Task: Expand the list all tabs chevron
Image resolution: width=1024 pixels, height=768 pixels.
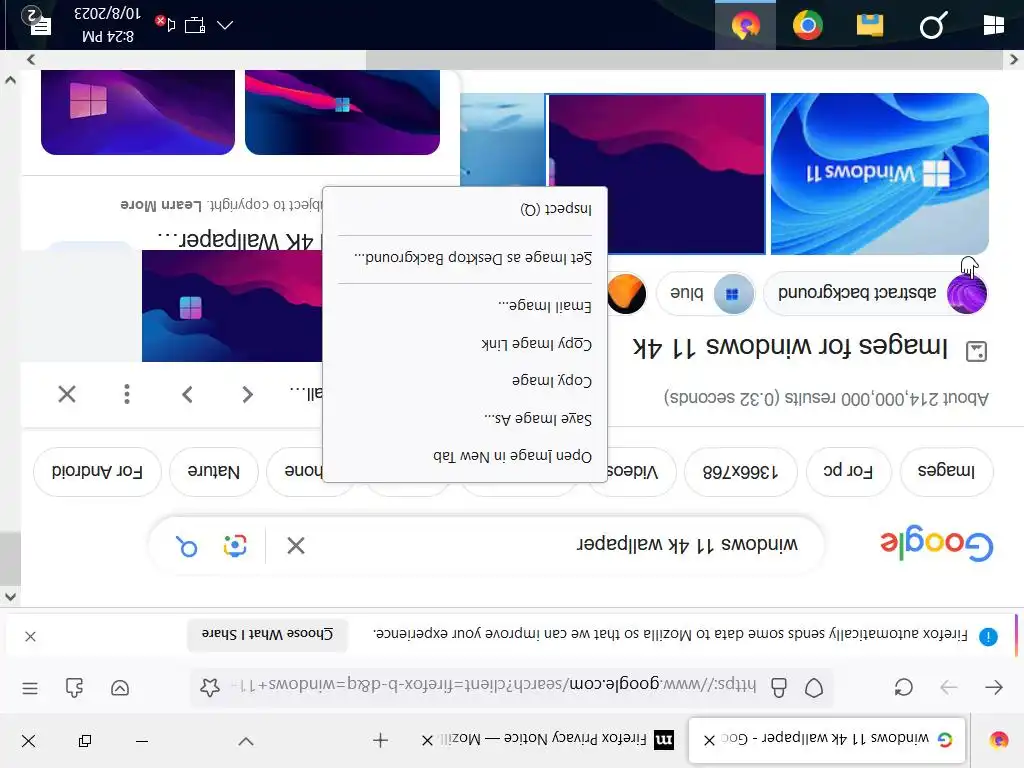Action: [x=246, y=741]
